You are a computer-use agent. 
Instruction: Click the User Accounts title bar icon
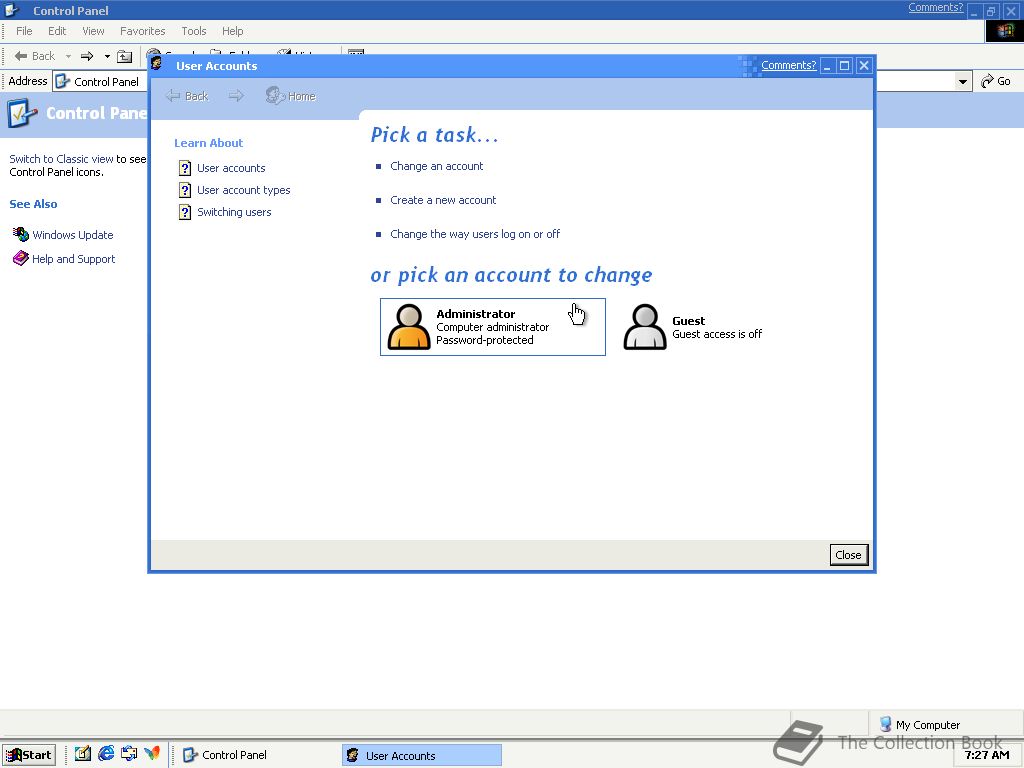point(157,63)
